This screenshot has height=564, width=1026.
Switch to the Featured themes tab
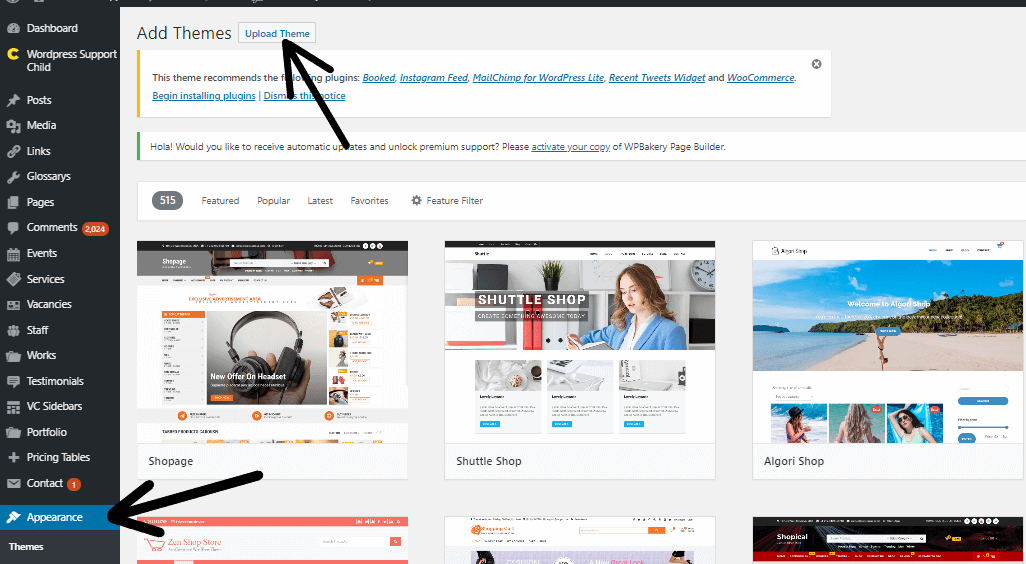[220, 201]
